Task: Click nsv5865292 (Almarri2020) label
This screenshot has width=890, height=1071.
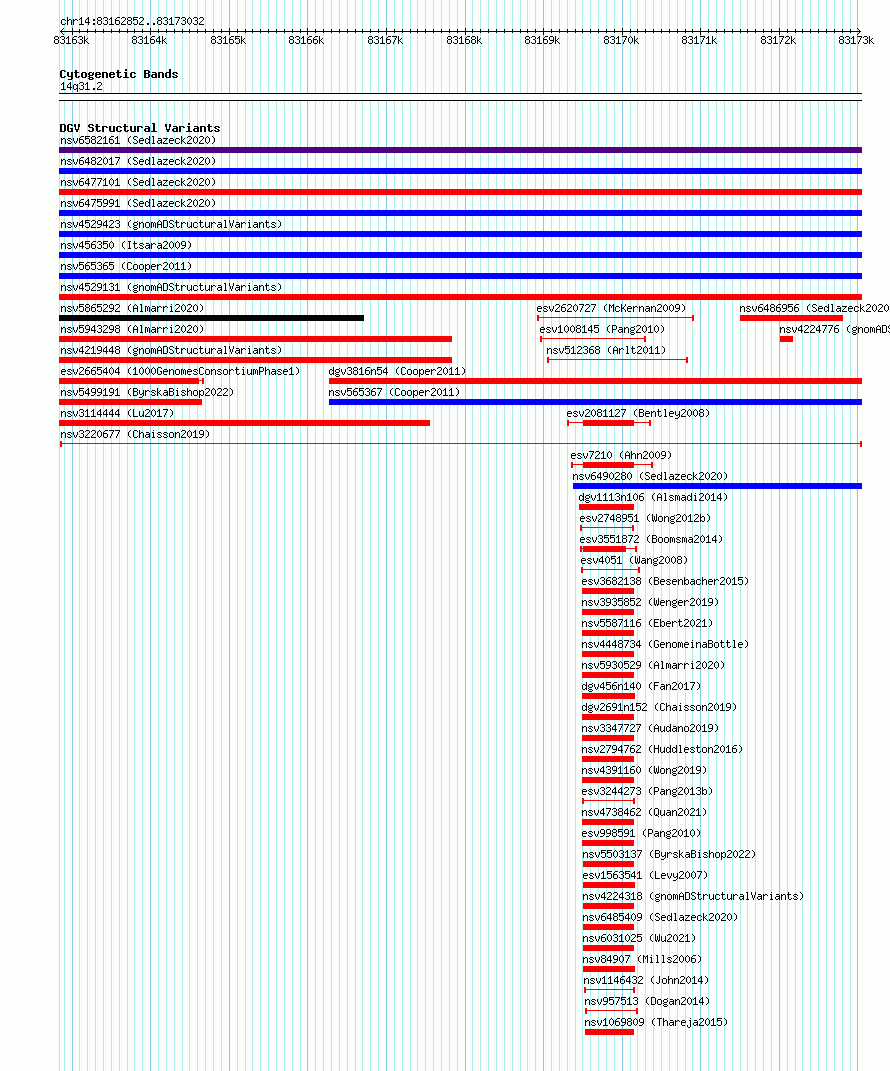Action: coord(132,308)
